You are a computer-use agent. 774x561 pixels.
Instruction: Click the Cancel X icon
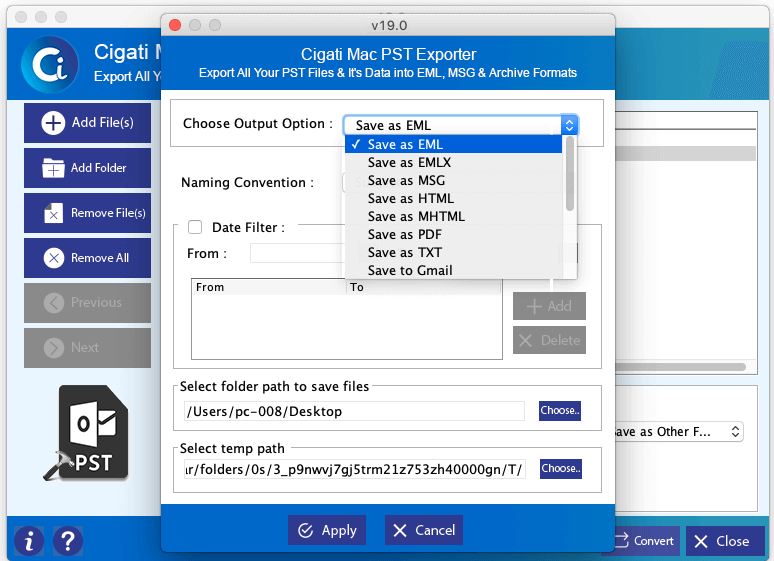point(400,530)
